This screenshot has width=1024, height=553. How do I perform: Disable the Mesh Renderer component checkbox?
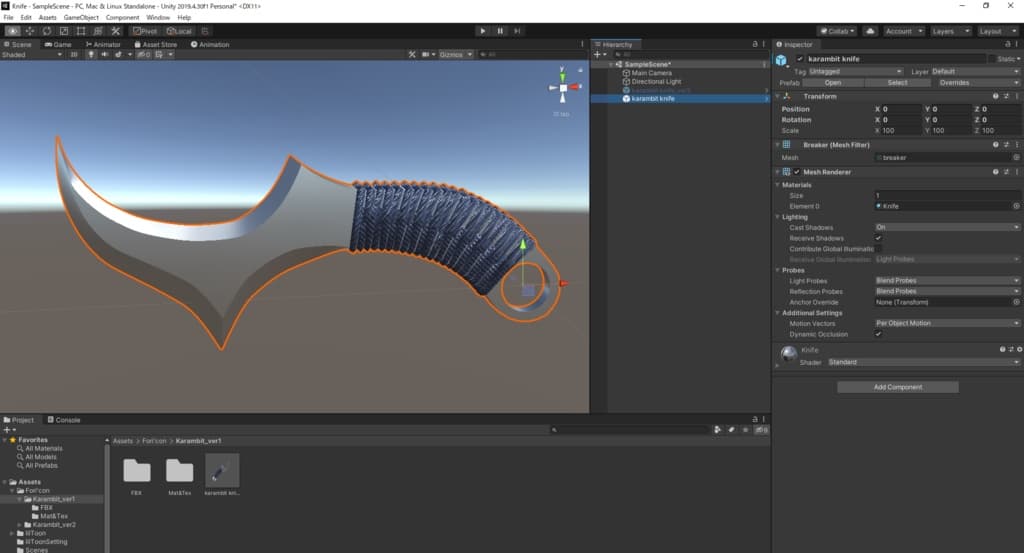coord(797,172)
